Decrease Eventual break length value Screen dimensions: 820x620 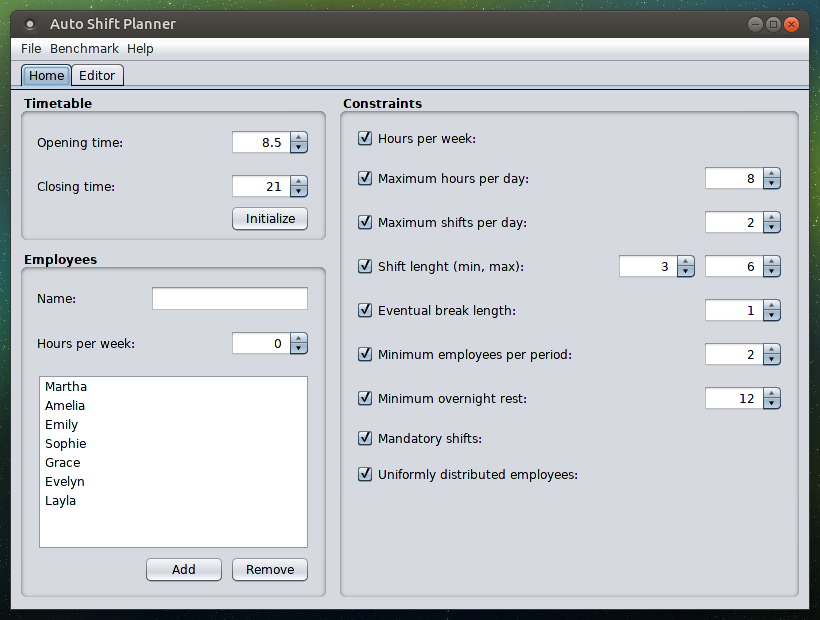[x=771, y=315]
